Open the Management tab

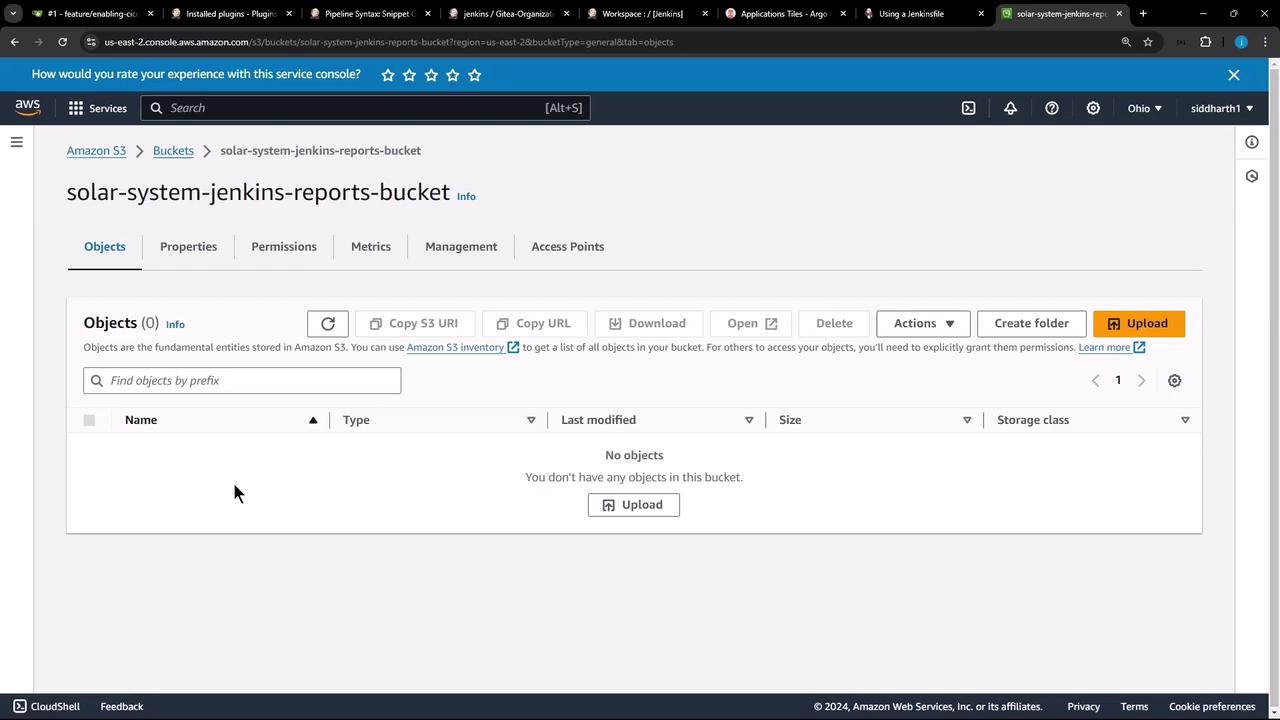pyautogui.click(x=461, y=247)
